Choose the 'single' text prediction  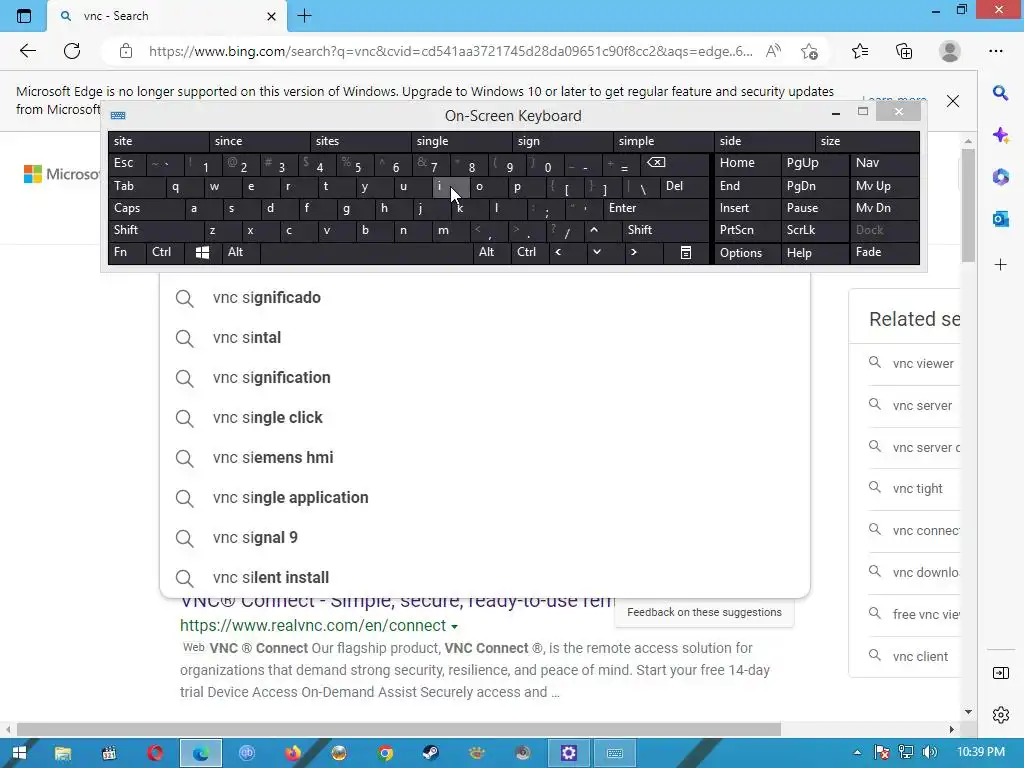coord(462,141)
